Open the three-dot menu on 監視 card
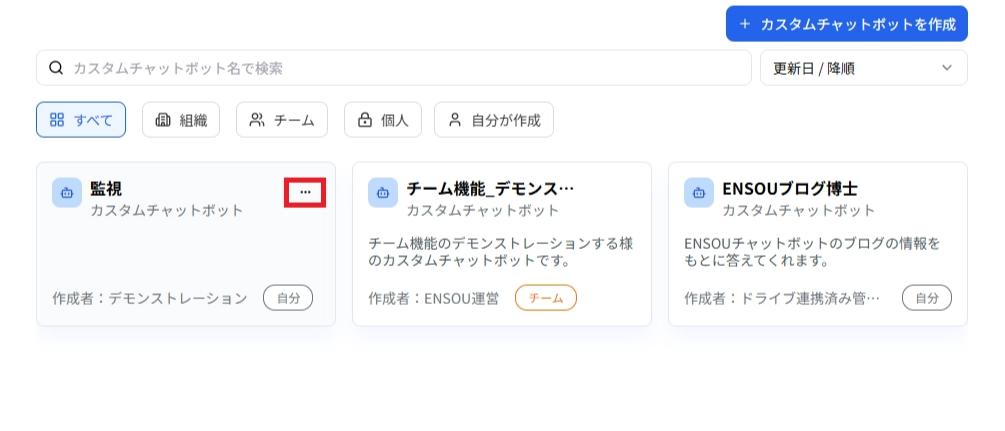This screenshot has height=431, width=1005. pos(305,192)
